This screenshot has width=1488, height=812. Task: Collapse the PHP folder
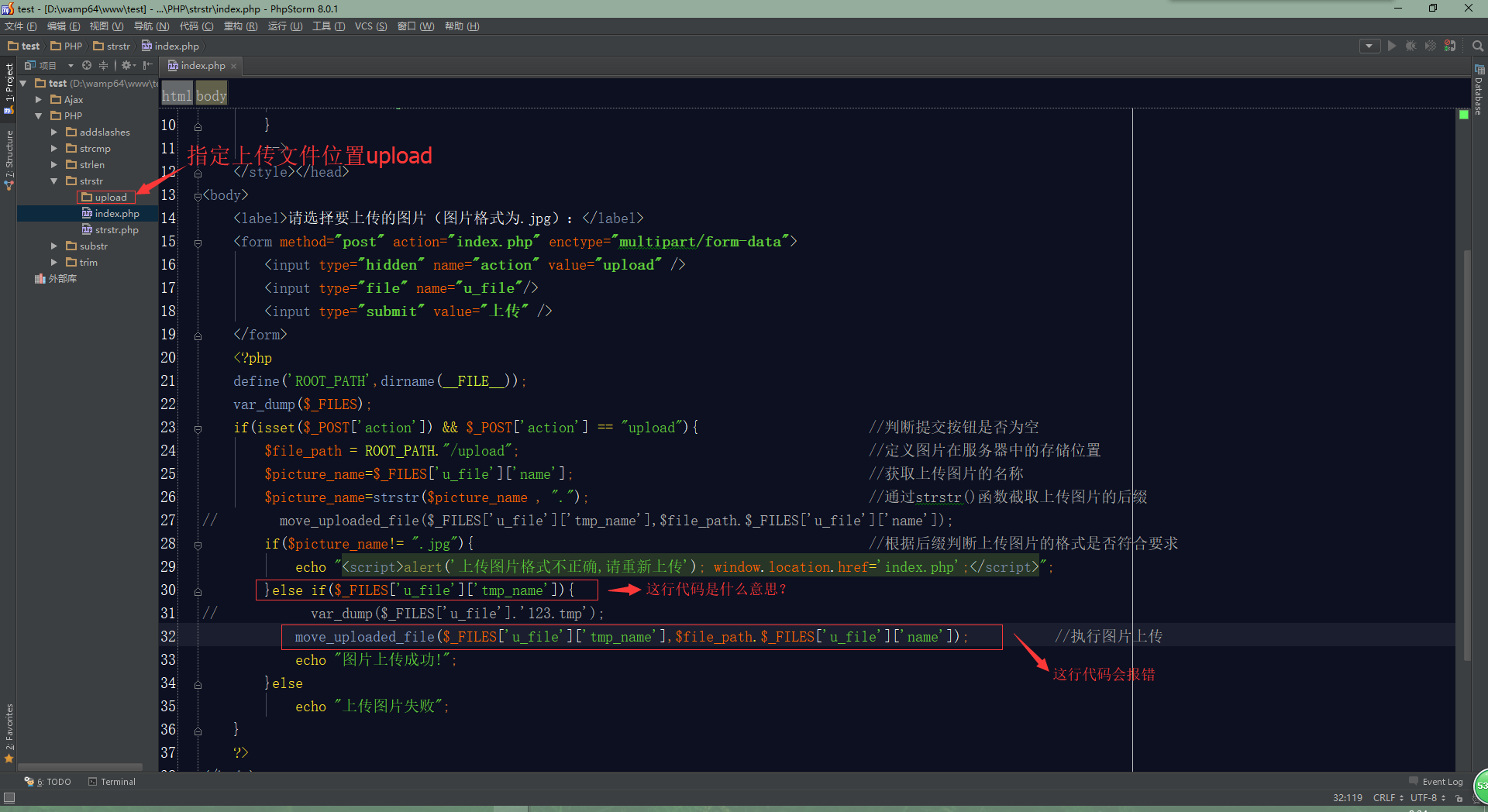pyautogui.click(x=39, y=115)
